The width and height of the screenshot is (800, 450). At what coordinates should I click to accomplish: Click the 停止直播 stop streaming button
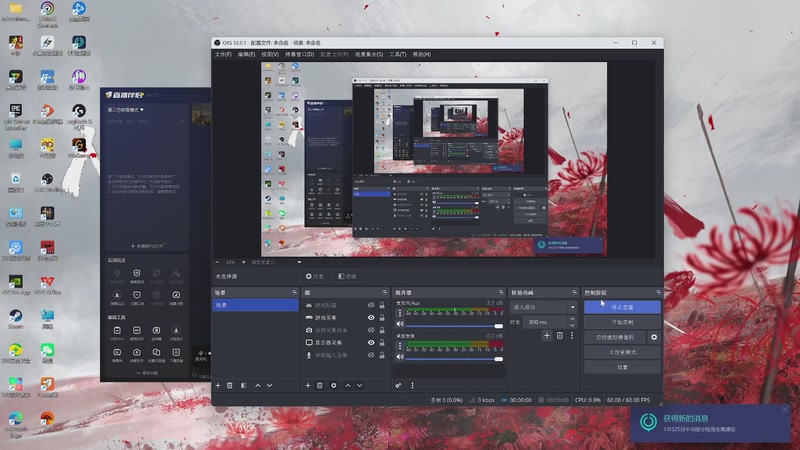click(x=622, y=307)
